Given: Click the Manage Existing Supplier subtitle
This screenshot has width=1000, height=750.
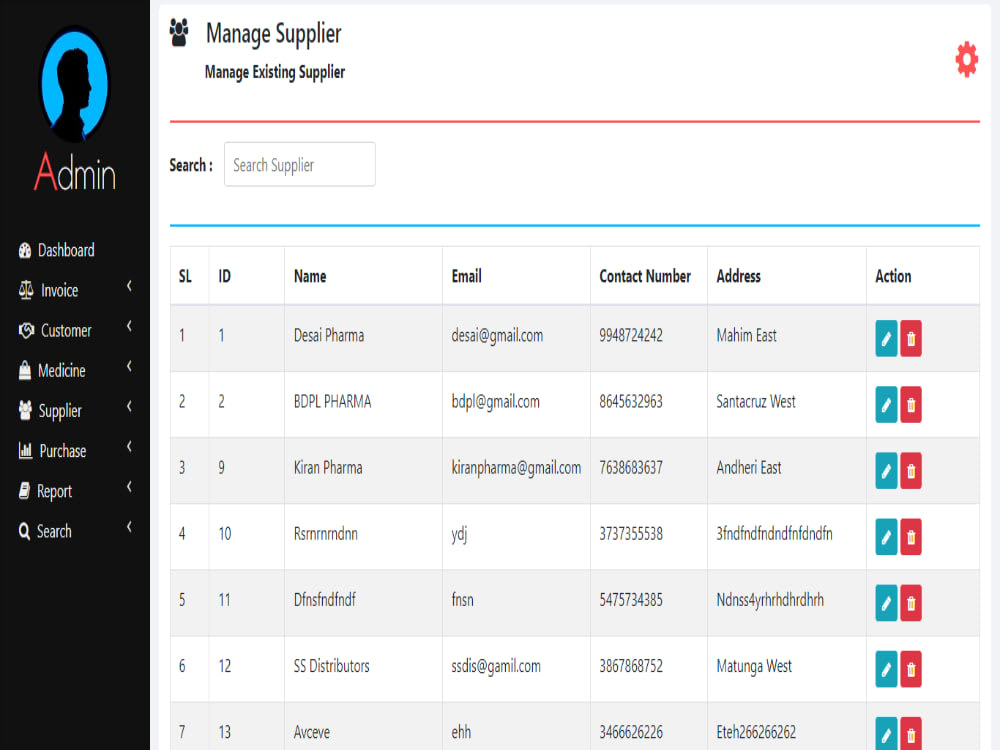Looking at the screenshot, I should [x=275, y=72].
